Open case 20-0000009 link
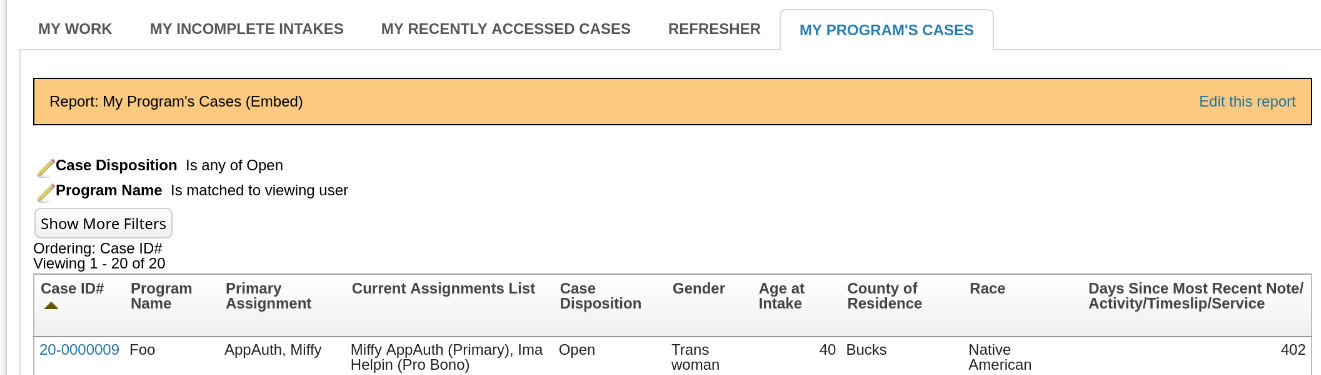 (x=79, y=350)
